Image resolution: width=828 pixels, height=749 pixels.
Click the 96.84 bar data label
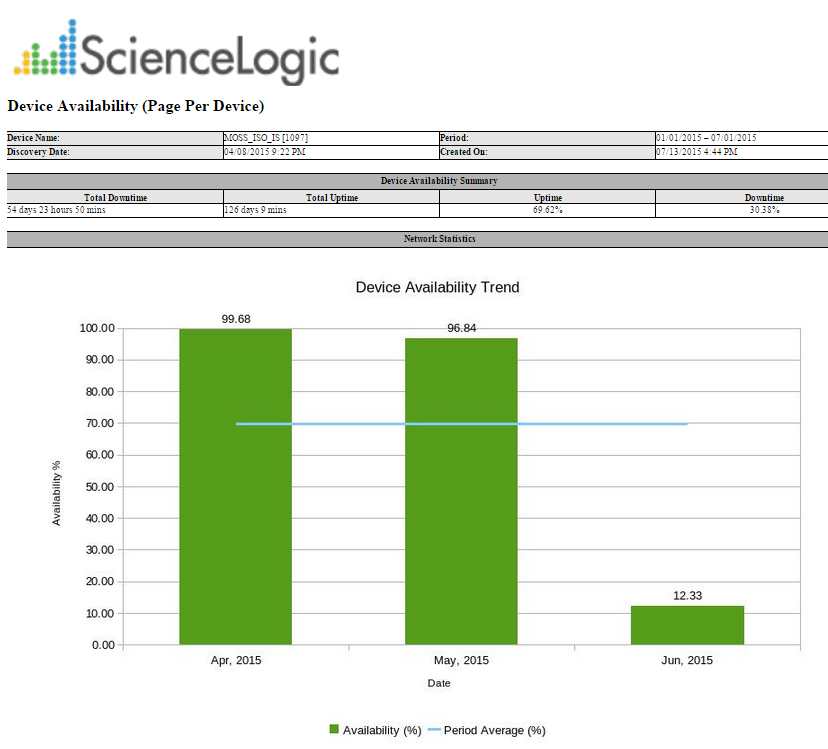462,328
